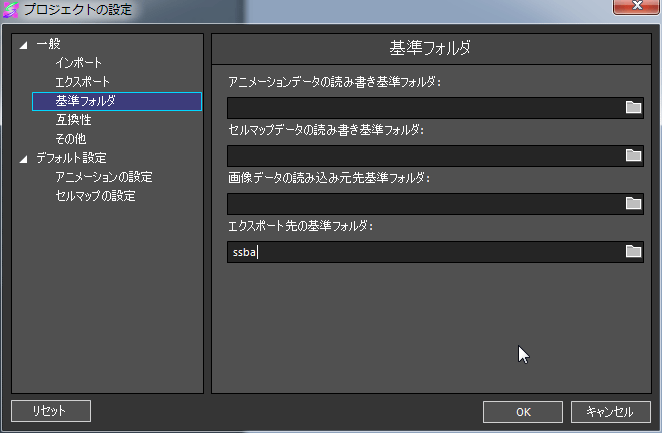Click the キャンセル button
Image resolution: width=662 pixels, height=433 pixels.
pos(610,412)
